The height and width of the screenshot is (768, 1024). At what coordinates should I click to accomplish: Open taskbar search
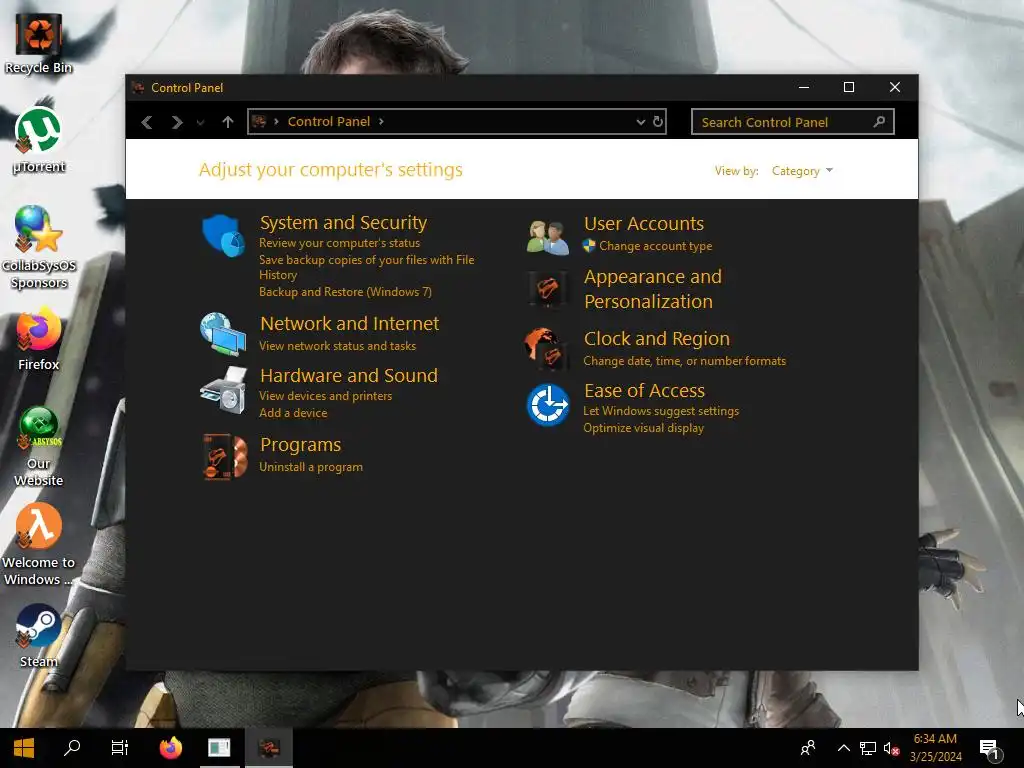coord(72,748)
